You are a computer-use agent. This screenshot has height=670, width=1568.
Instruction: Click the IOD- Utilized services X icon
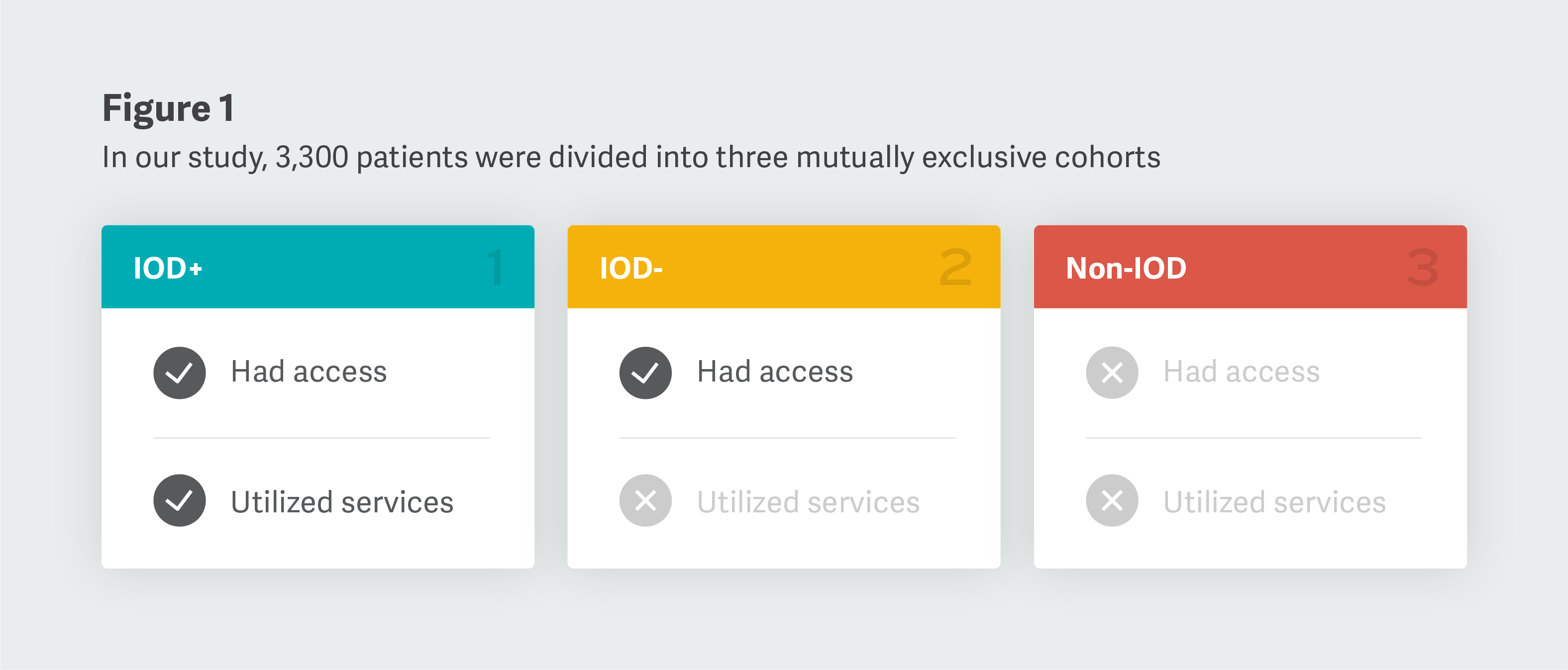pyautogui.click(x=645, y=500)
